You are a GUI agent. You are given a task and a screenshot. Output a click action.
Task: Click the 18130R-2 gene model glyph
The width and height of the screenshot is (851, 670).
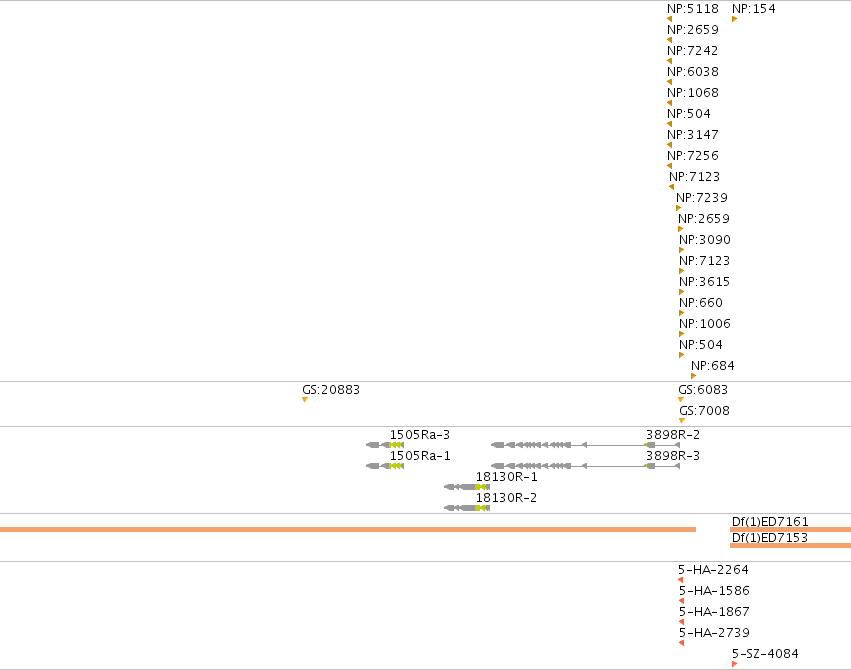467,508
